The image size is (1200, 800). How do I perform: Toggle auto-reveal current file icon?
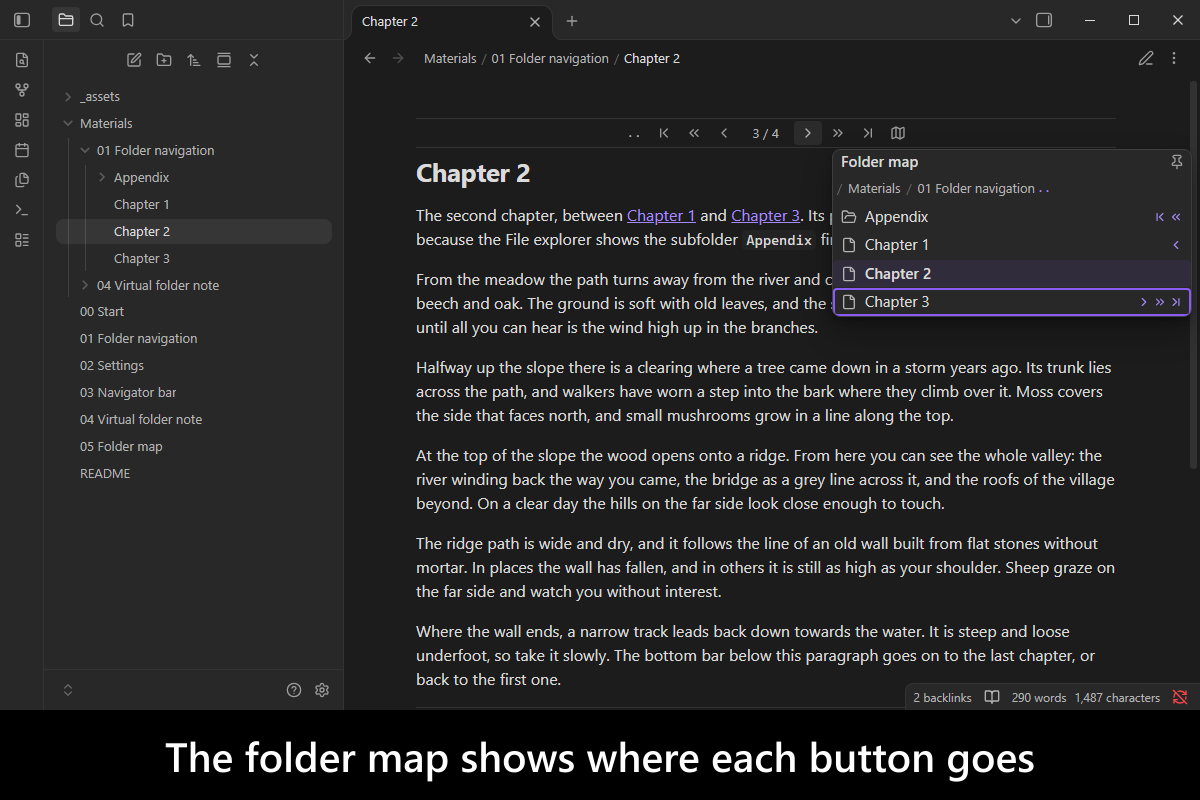pyautogui.click(x=224, y=60)
